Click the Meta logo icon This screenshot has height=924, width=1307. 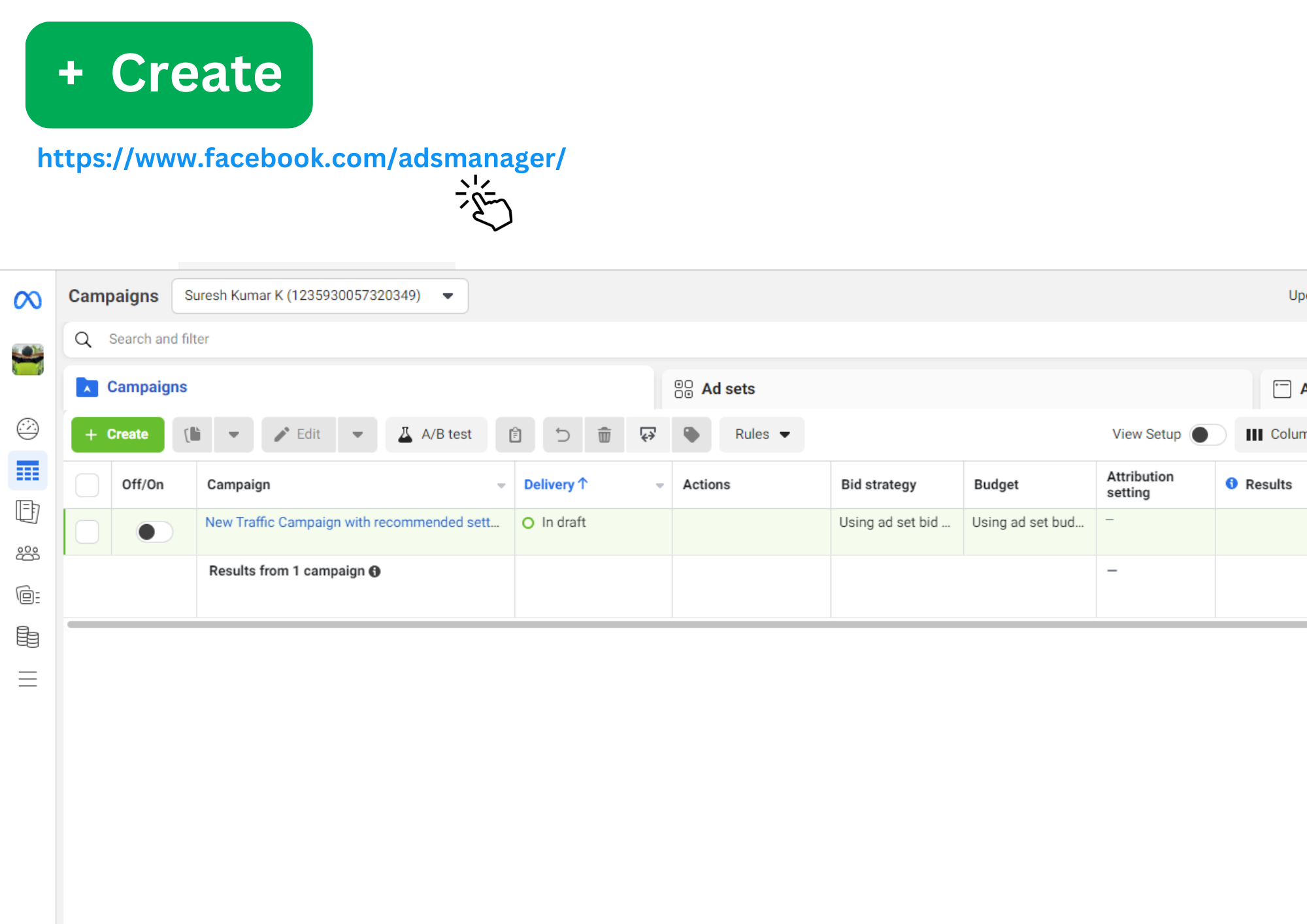point(27,300)
